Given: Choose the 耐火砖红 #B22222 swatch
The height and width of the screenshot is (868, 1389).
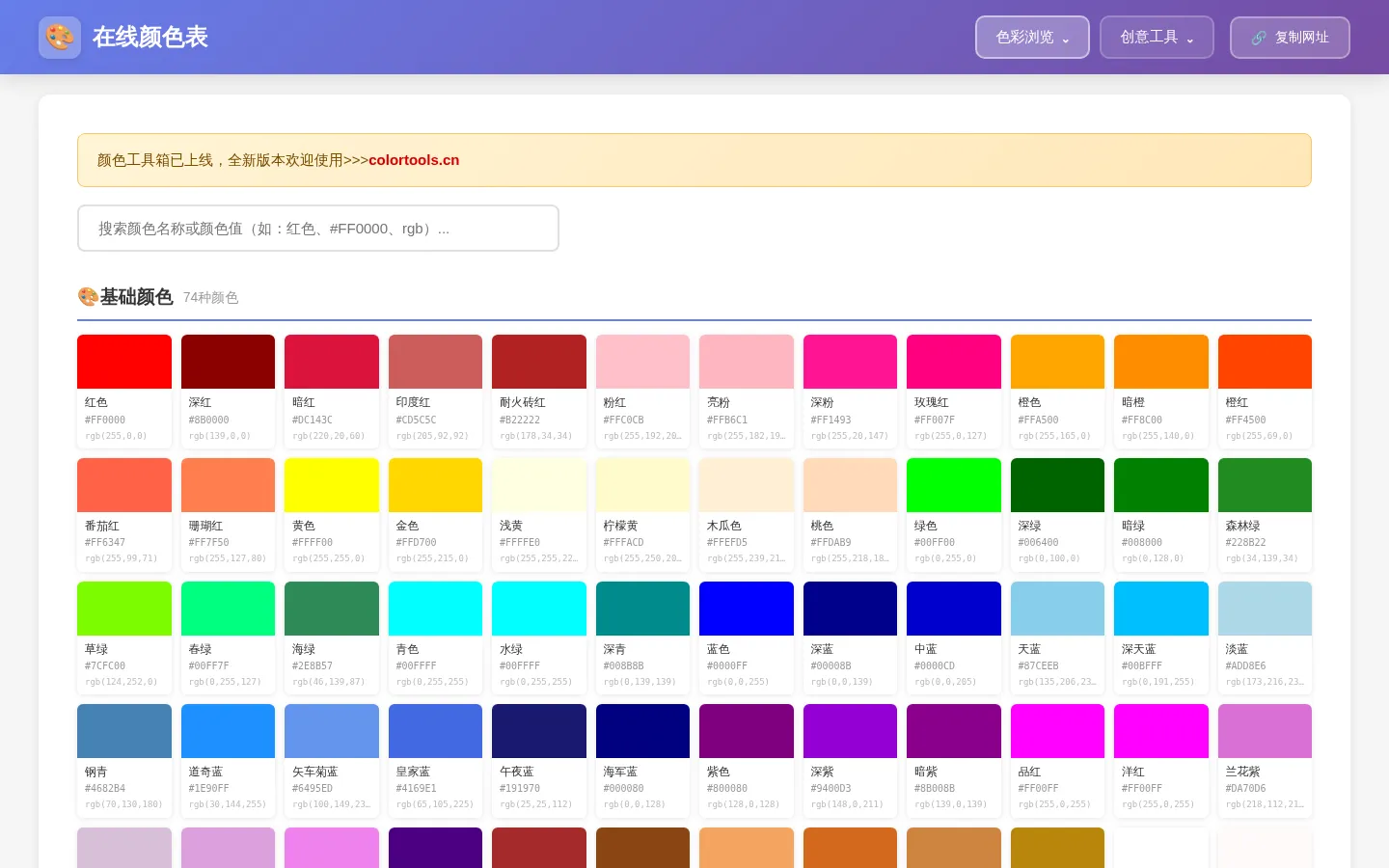Looking at the screenshot, I should pyautogui.click(x=539, y=392).
